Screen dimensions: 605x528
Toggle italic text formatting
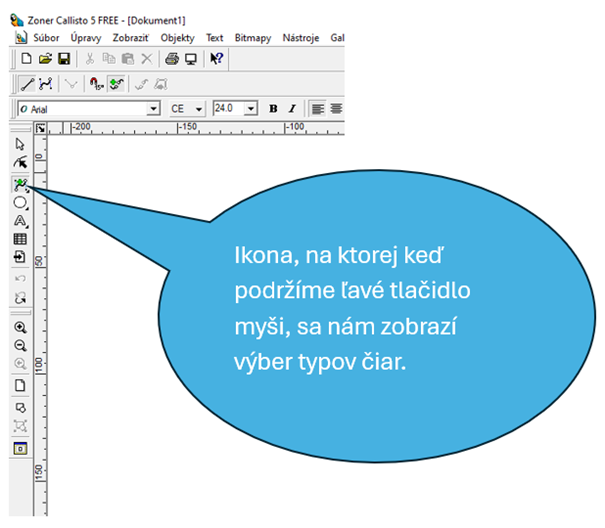[292, 108]
